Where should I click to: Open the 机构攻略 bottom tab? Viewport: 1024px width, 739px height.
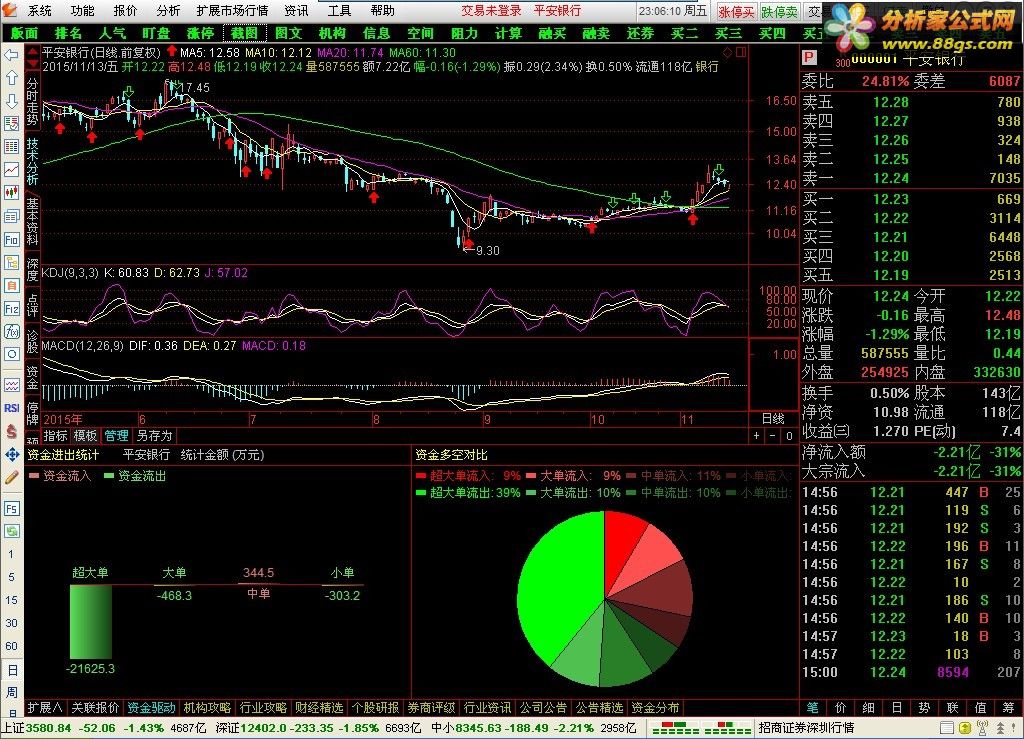click(207, 708)
